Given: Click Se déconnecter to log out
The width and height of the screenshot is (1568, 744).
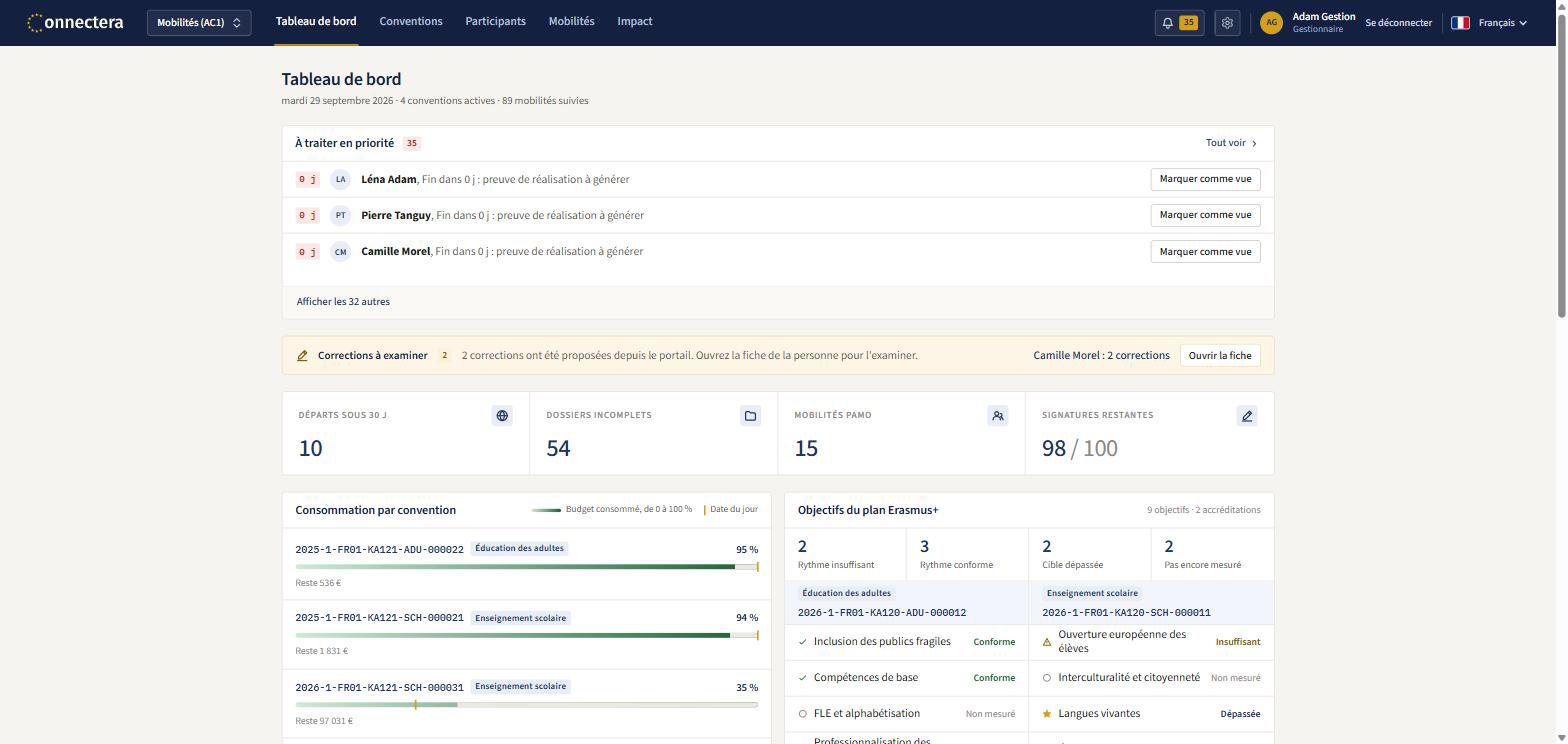Looking at the screenshot, I should coord(1398,22).
